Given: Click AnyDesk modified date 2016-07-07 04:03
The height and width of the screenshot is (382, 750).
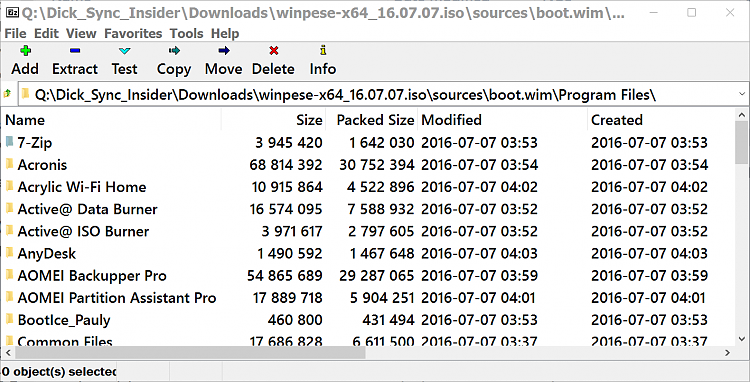Looking at the screenshot, I should pos(479,253).
